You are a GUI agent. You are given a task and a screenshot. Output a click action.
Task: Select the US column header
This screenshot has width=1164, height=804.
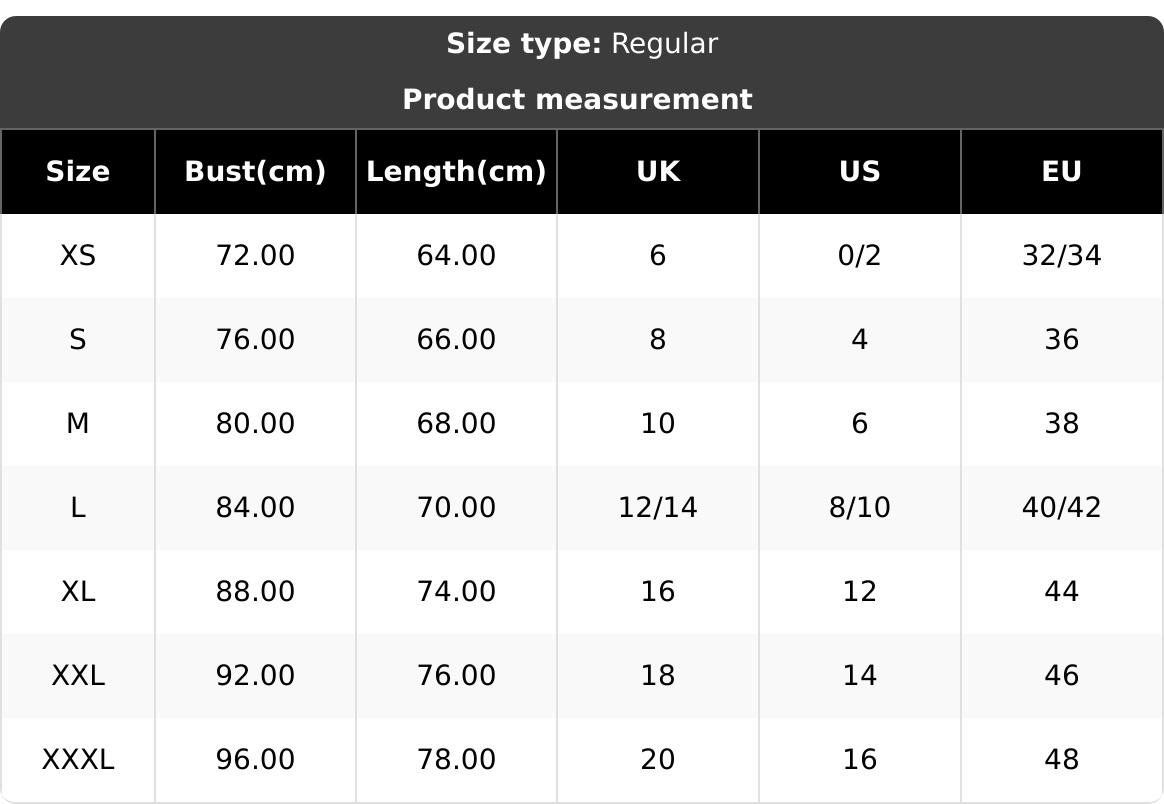(x=859, y=171)
